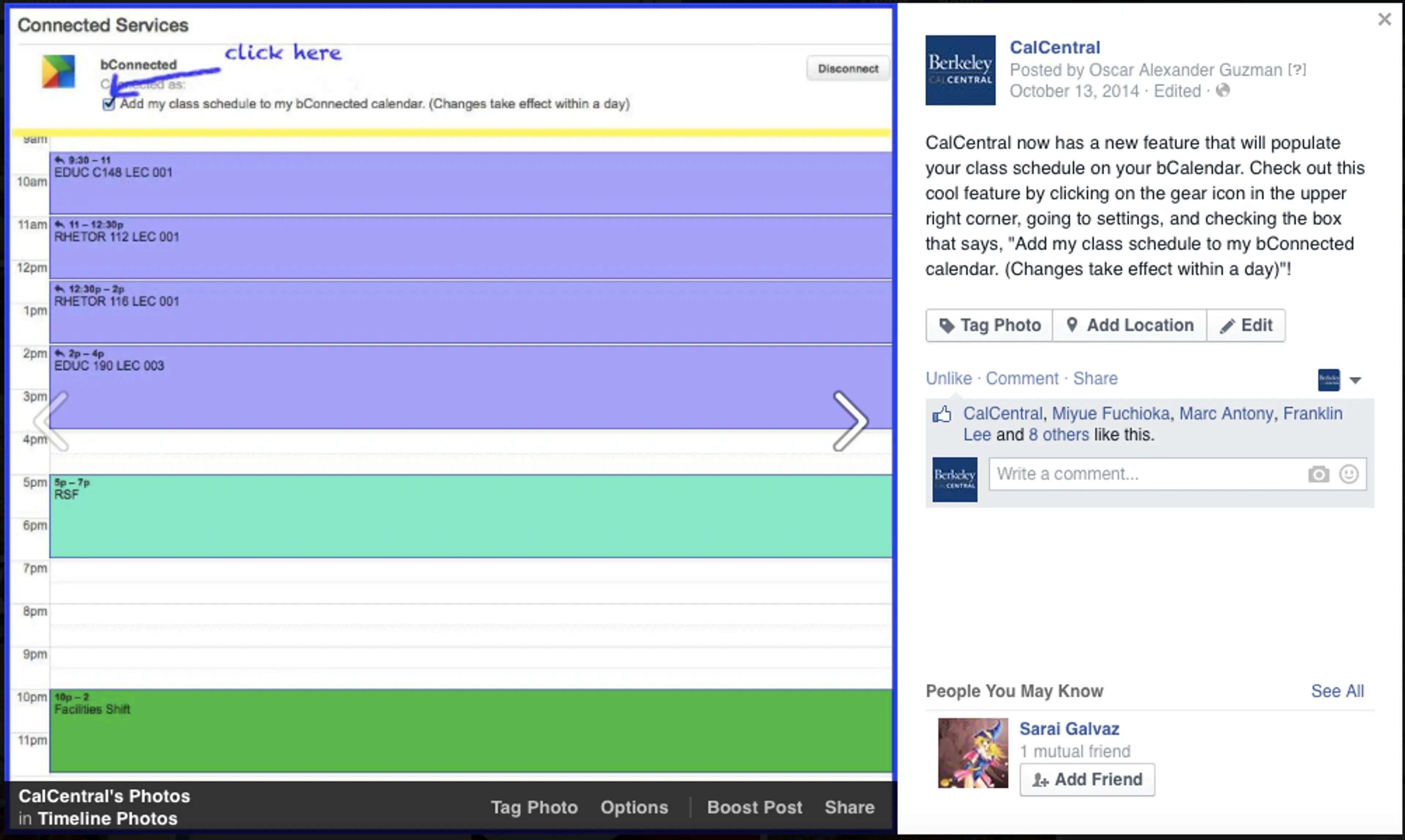The image size is (1405, 840).
Task: Click the commenter avatar beside comment box
Action: (x=954, y=479)
